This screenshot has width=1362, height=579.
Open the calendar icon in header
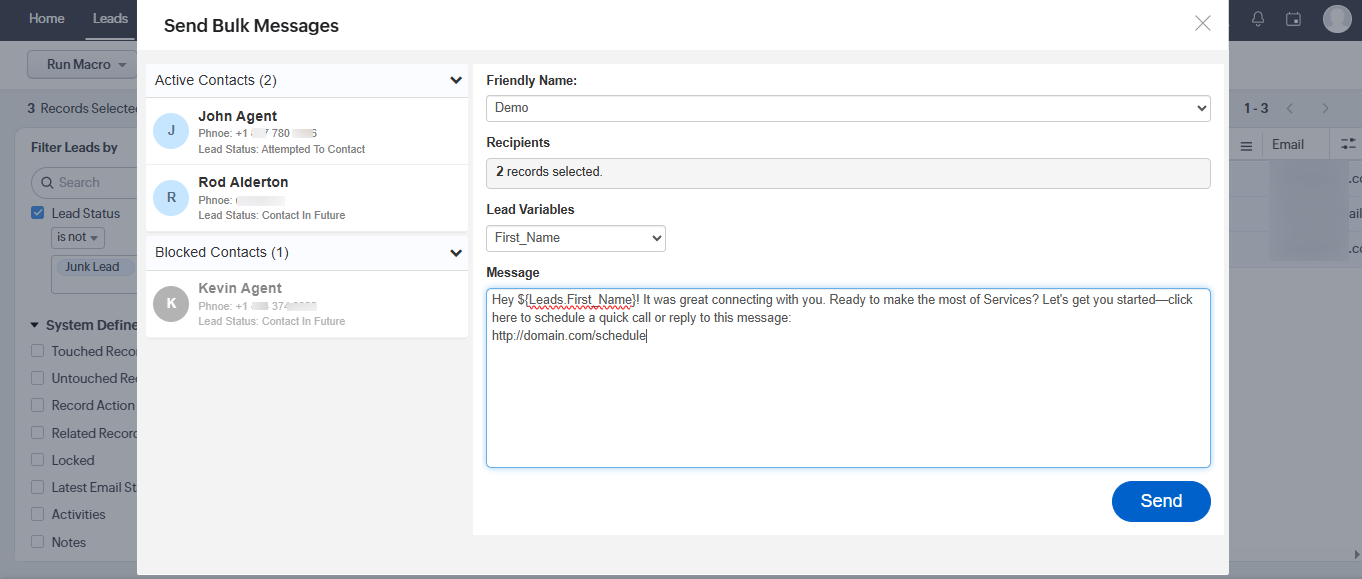click(x=1293, y=19)
